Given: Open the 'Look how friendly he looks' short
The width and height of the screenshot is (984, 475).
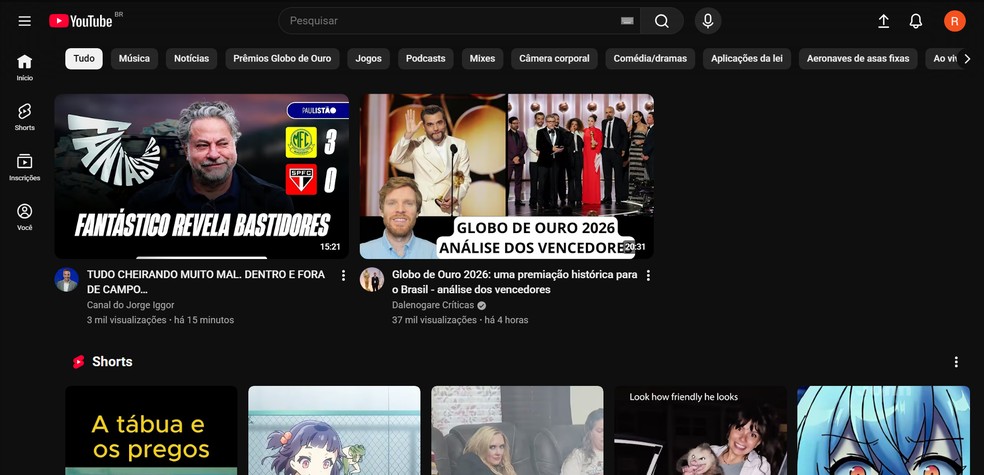Looking at the screenshot, I should click(x=700, y=430).
